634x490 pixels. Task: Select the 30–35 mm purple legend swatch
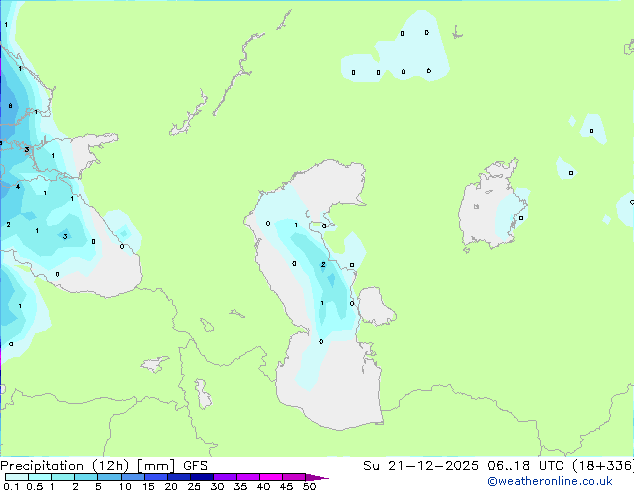click(224, 477)
